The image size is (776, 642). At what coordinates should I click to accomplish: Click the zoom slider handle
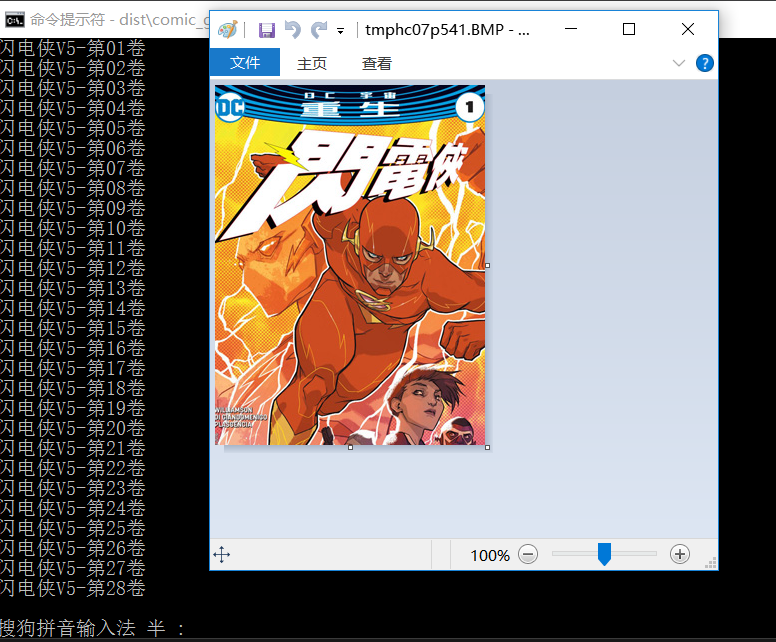pos(604,554)
